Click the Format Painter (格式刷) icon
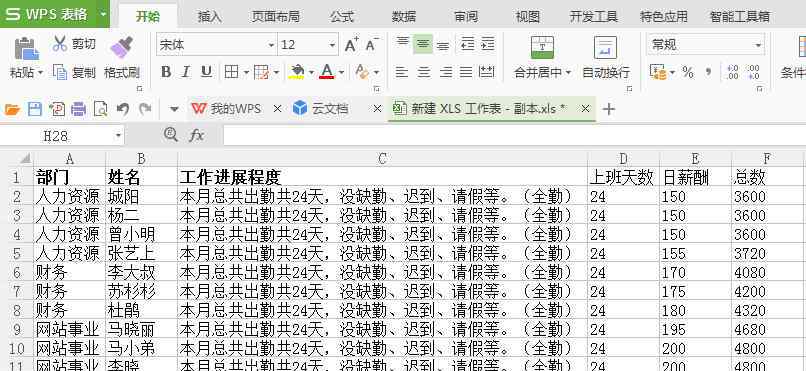Image resolution: width=806 pixels, height=371 pixels. click(x=122, y=48)
